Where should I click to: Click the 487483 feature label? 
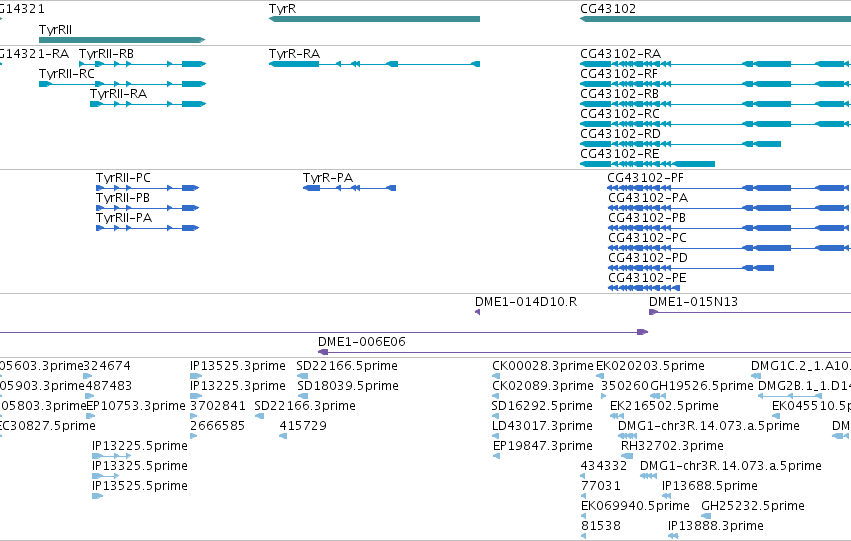109,386
